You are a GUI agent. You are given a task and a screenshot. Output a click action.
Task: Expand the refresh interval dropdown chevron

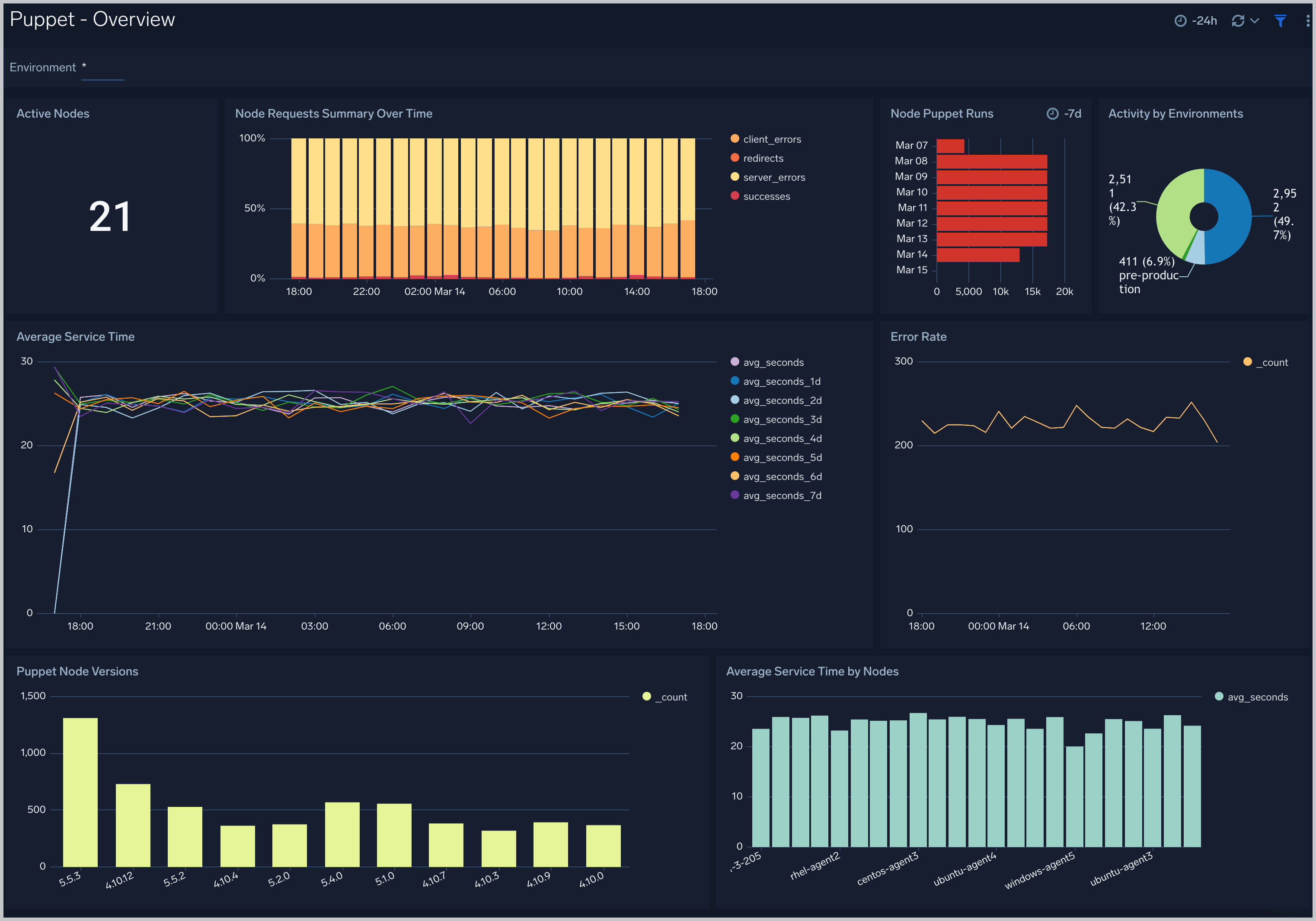pyautogui.click(x=1255, y=21)
